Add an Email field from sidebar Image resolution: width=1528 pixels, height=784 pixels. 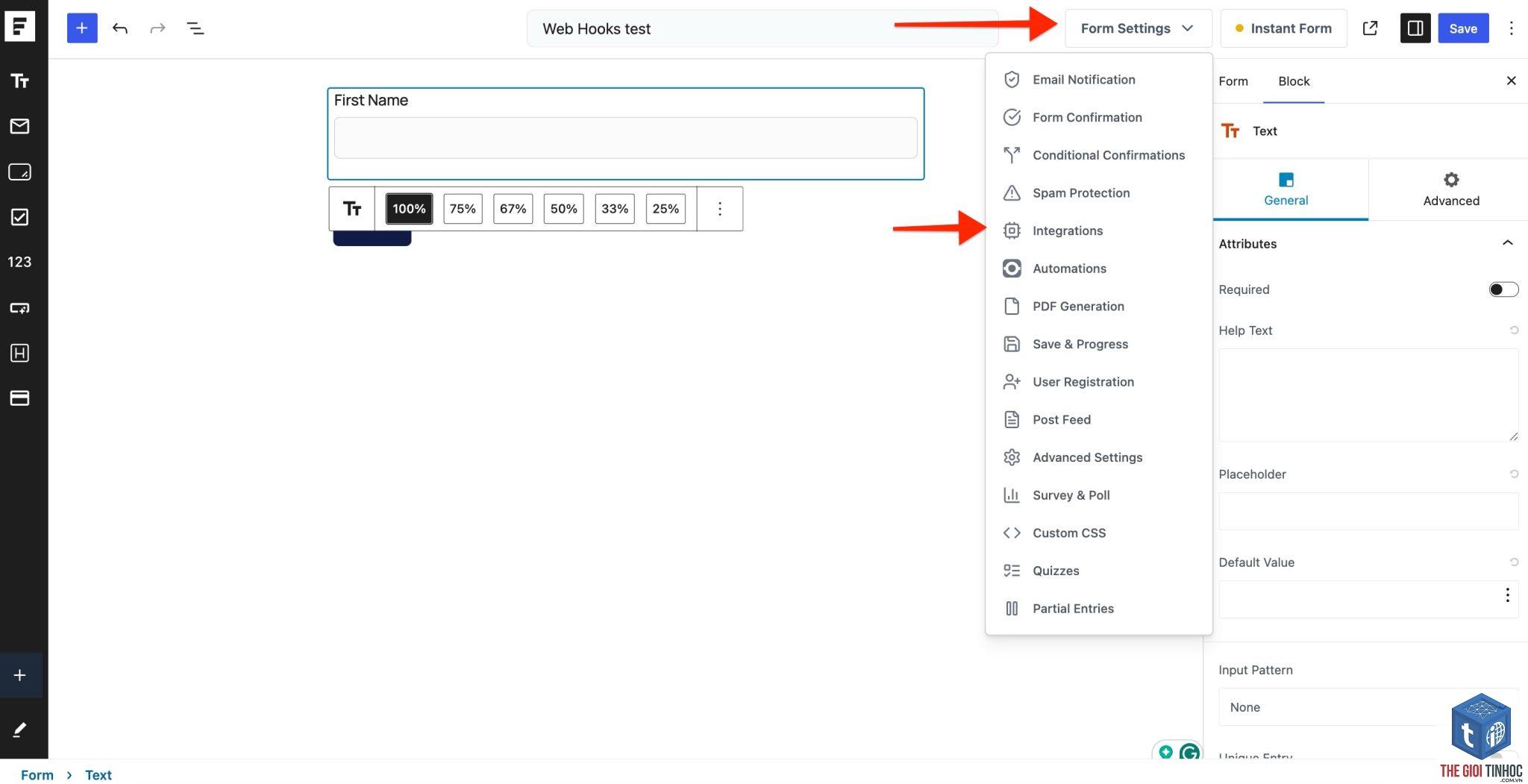pyautogui.click(x=19, y=126)
